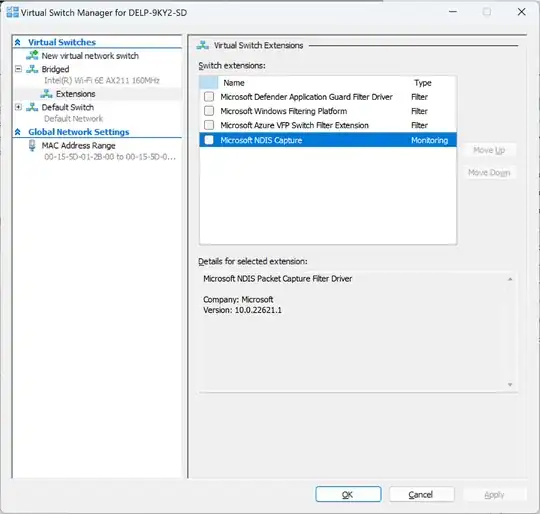The image size is (540, 514).
Task: Sort extensions by the Type column header
Action: click(423, 83)
